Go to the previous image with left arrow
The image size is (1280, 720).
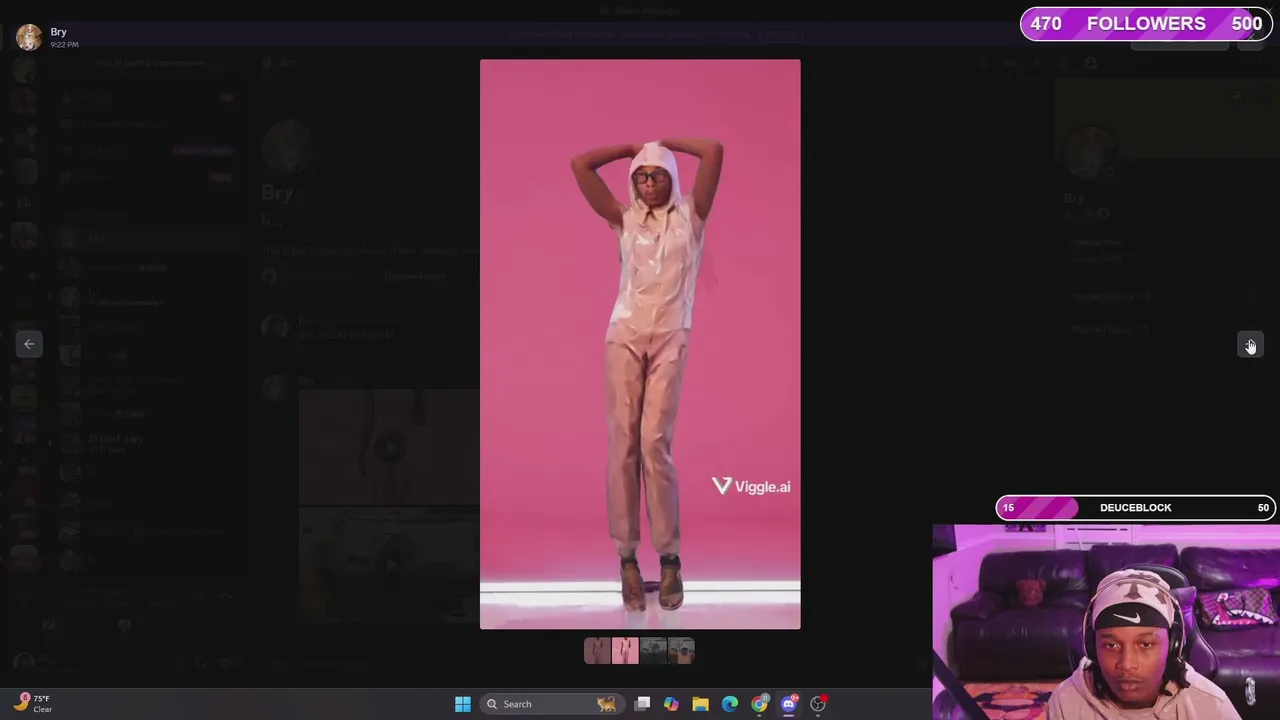(x=29, y=344)
